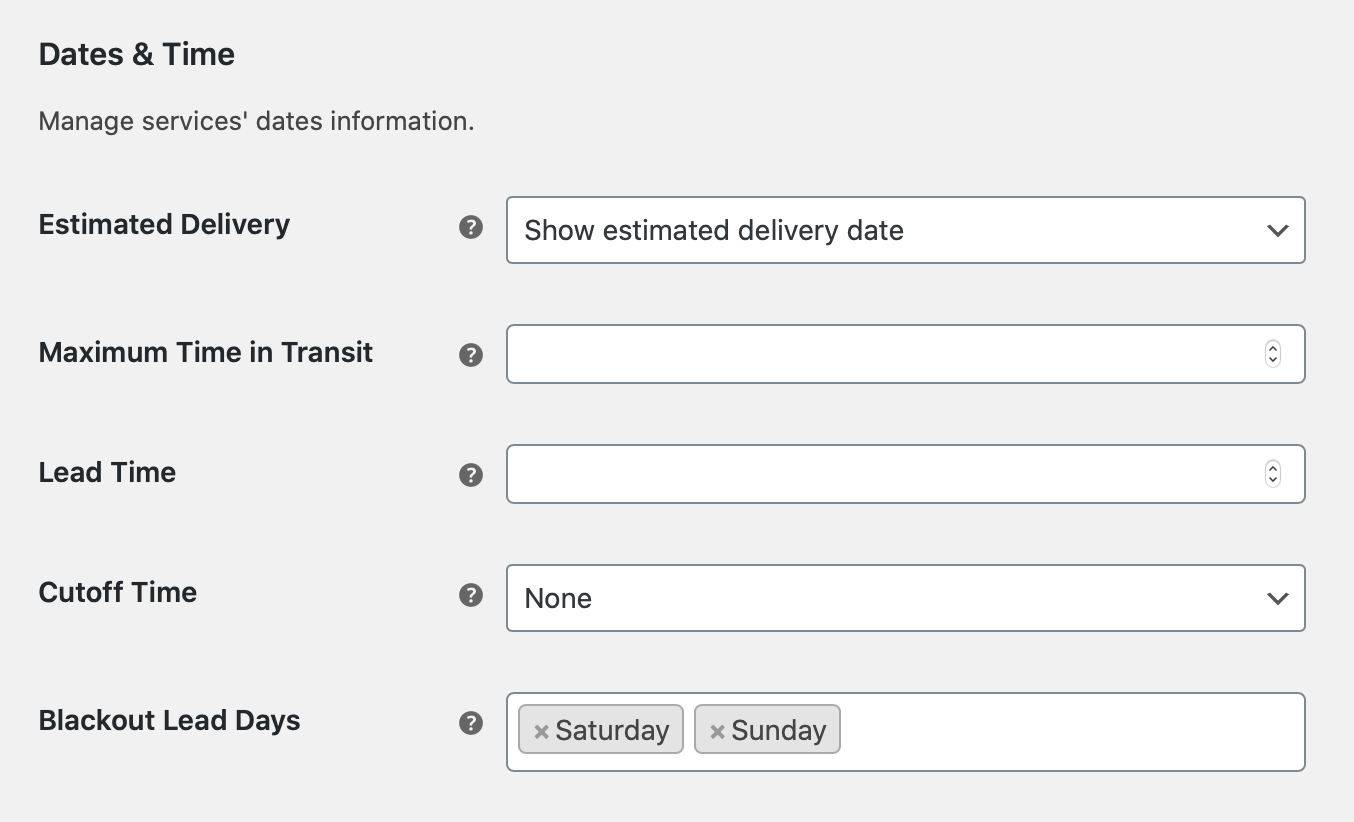Click help icon beside Blackout Lead Days

[471, 723]
